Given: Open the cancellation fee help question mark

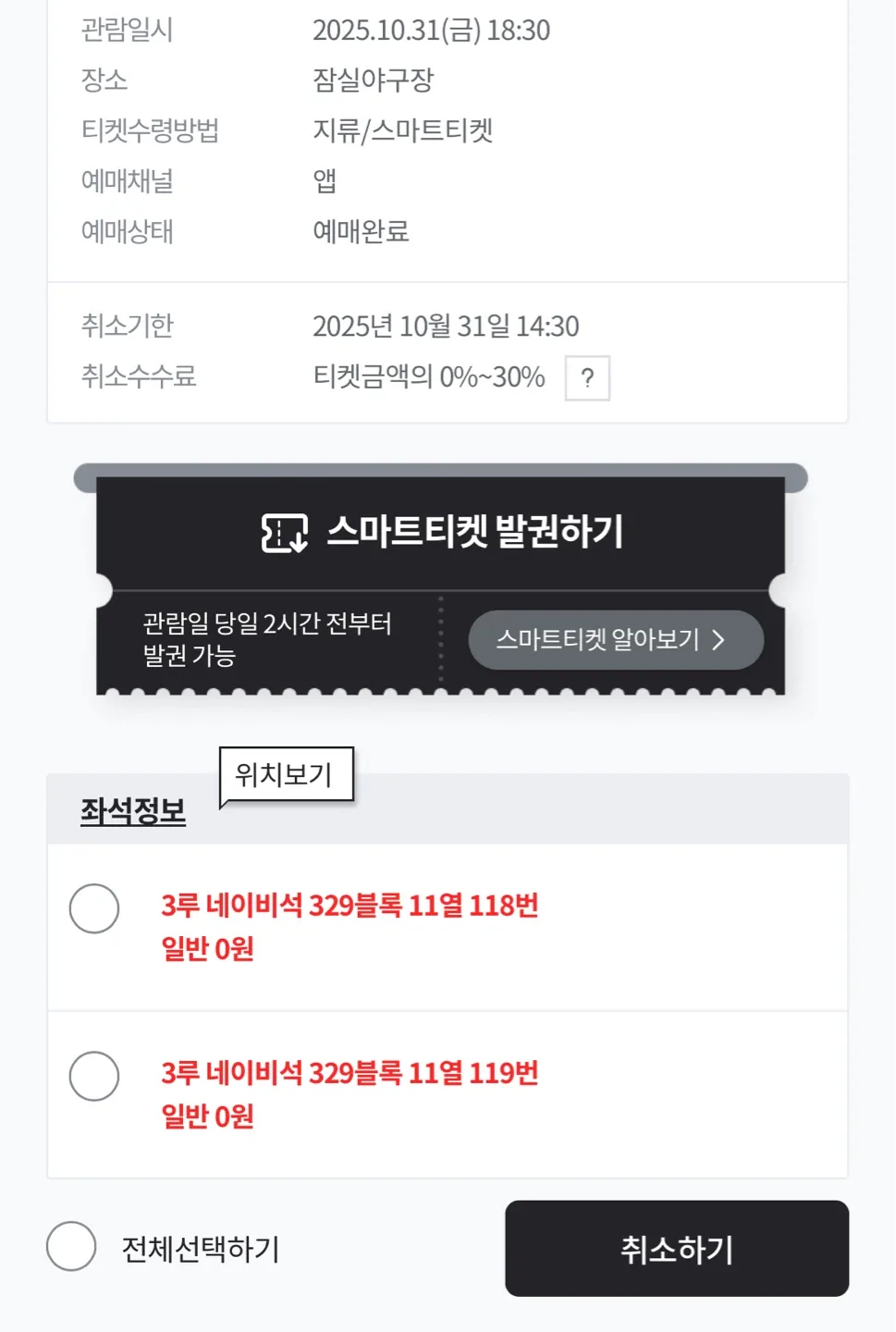Looking at the screenshot, I should pyautogui.click(x=587, y=378).
